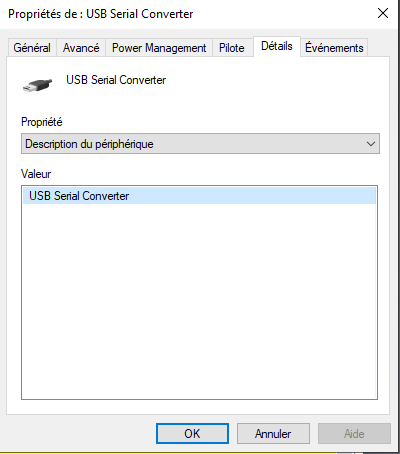Show the Événements tab

(x=334, y=48)
